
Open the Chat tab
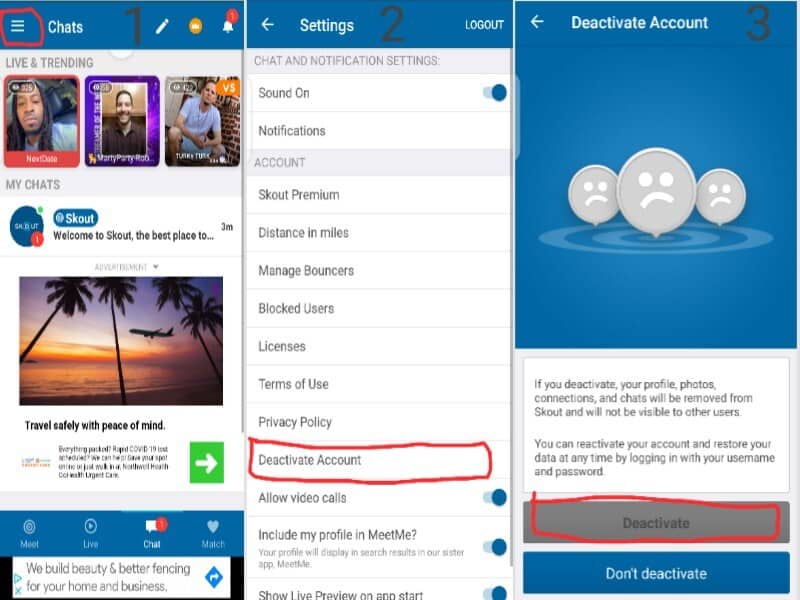pyautogui.click(x=152, y=534)
